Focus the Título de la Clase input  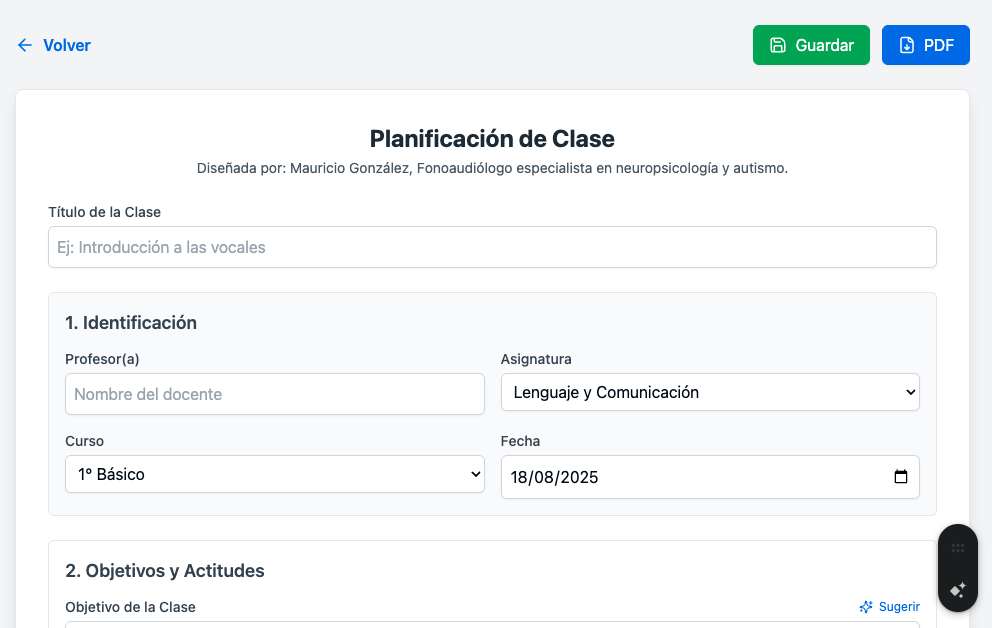pos(492,247)
